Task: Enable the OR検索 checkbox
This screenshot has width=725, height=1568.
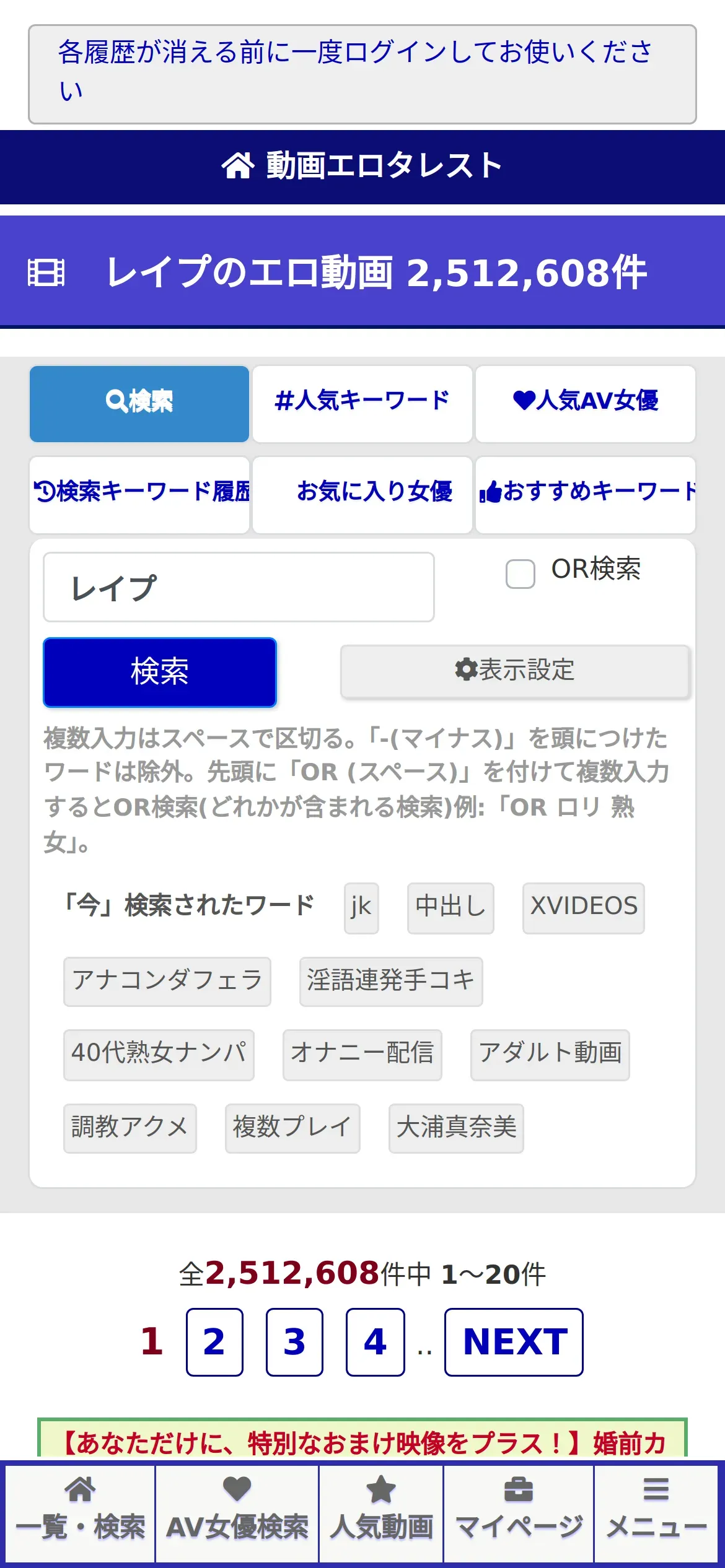Action: (521, 574)
